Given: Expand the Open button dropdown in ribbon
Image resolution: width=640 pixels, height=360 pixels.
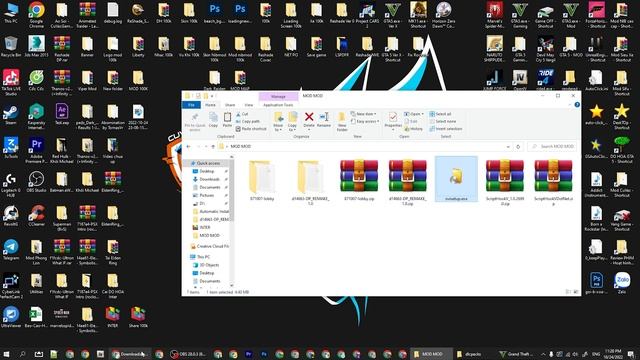Looking at the screenshot, I should tap(414, 114).
